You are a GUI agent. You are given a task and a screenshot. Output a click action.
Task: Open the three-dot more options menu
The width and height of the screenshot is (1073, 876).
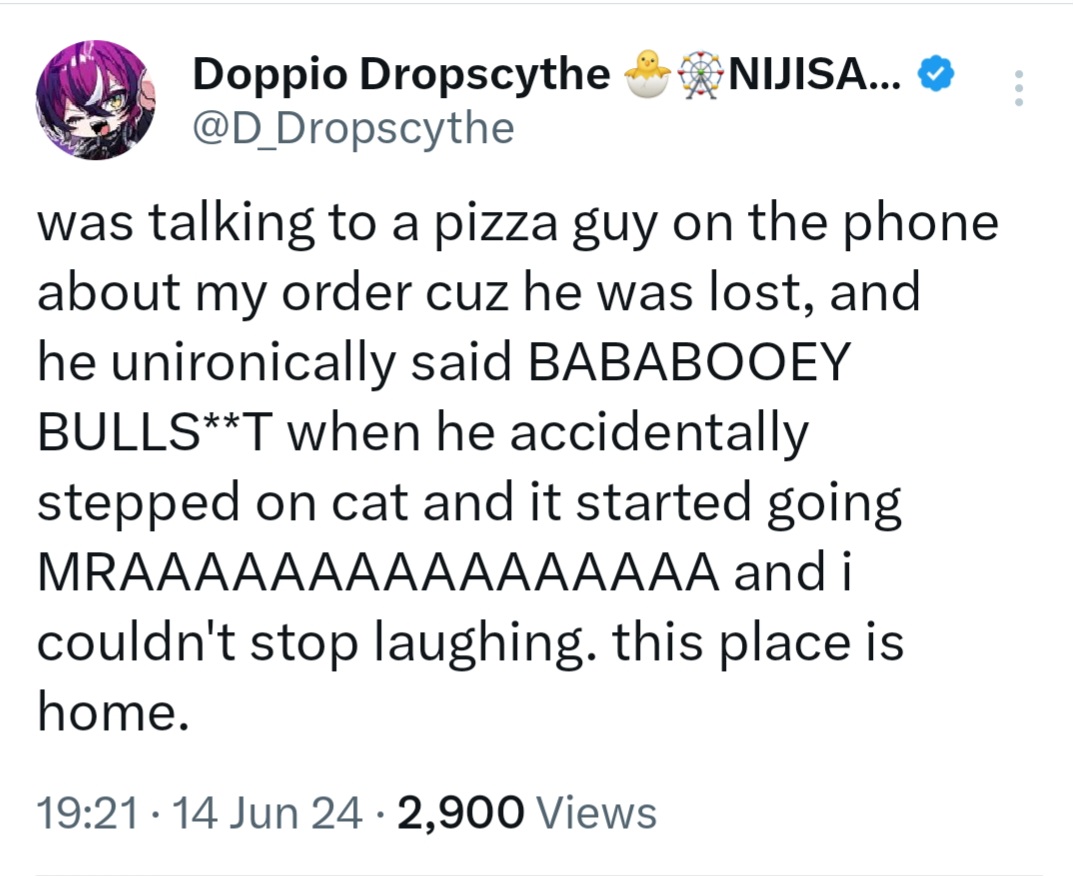coord(1019,88)
